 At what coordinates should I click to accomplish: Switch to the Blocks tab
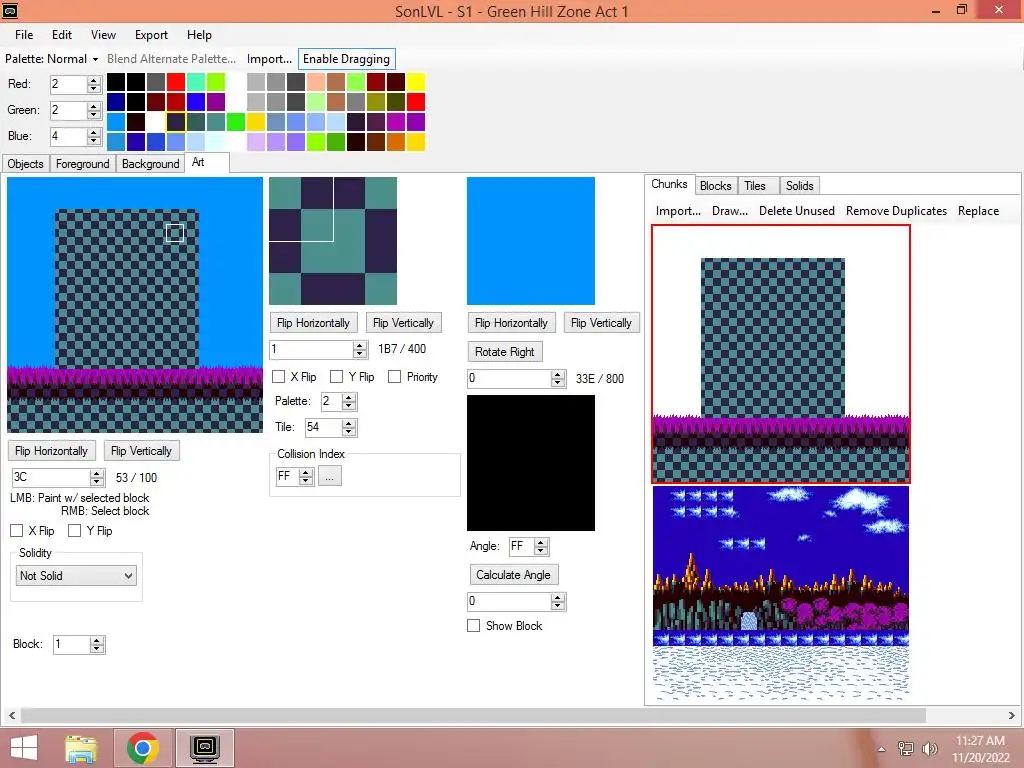pos(715,185)
